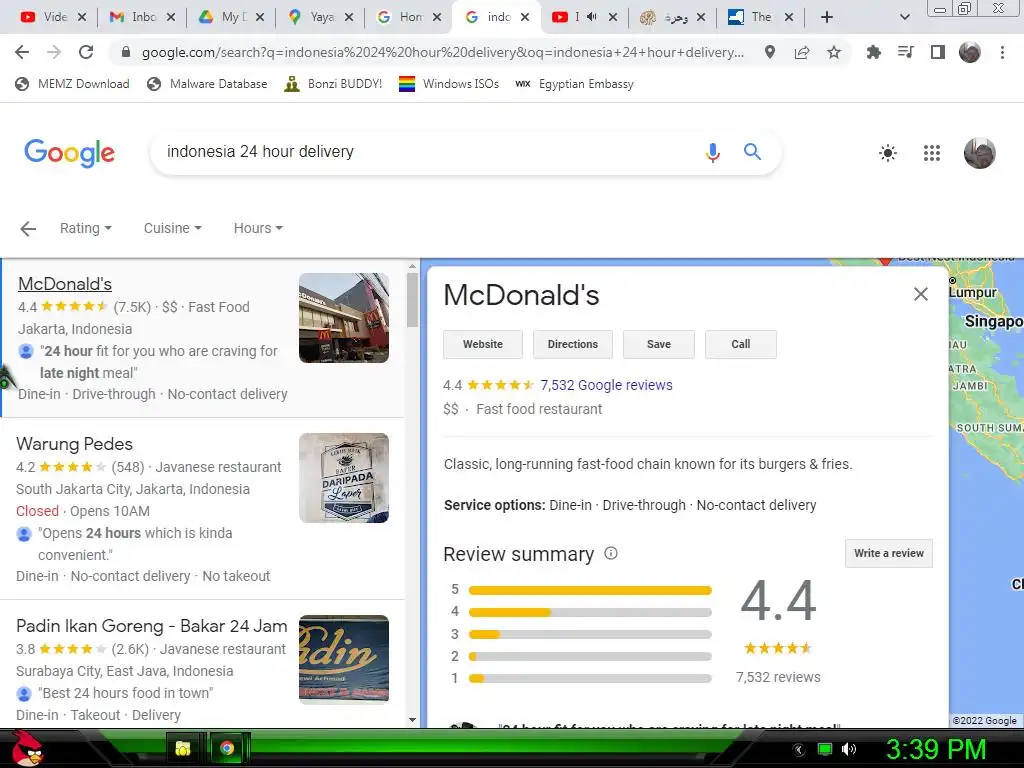Switch to the YouTube Vide tab

pos(53,17)
